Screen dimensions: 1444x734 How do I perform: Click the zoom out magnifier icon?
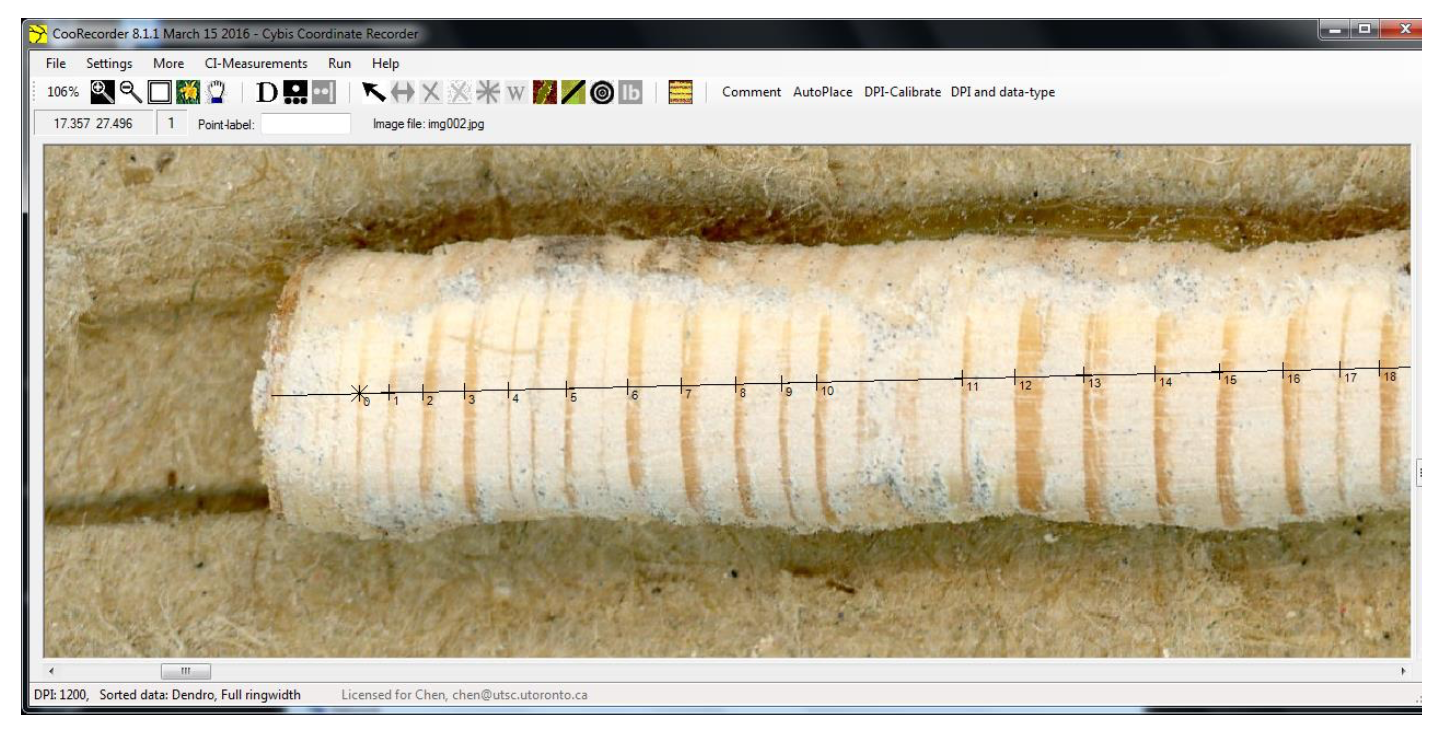point(132,92)
